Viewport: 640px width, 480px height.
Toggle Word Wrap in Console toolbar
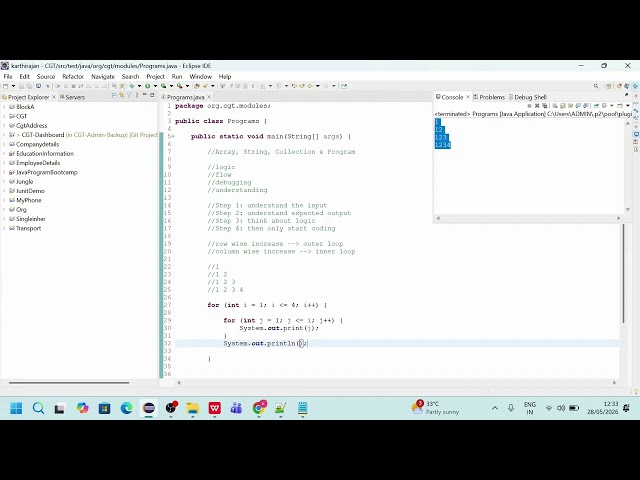570,106
